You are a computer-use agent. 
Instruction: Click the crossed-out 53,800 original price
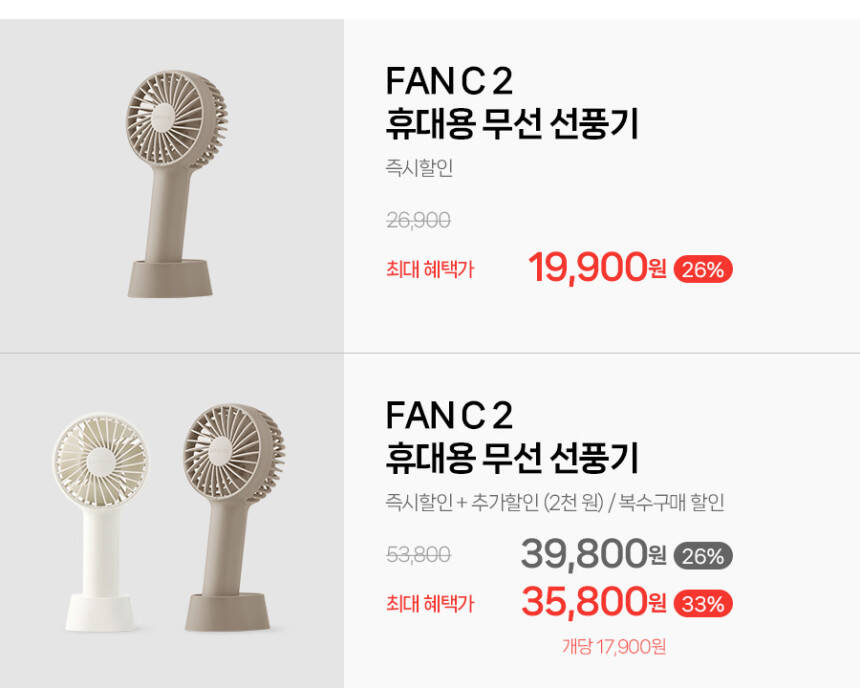(417, 555)
